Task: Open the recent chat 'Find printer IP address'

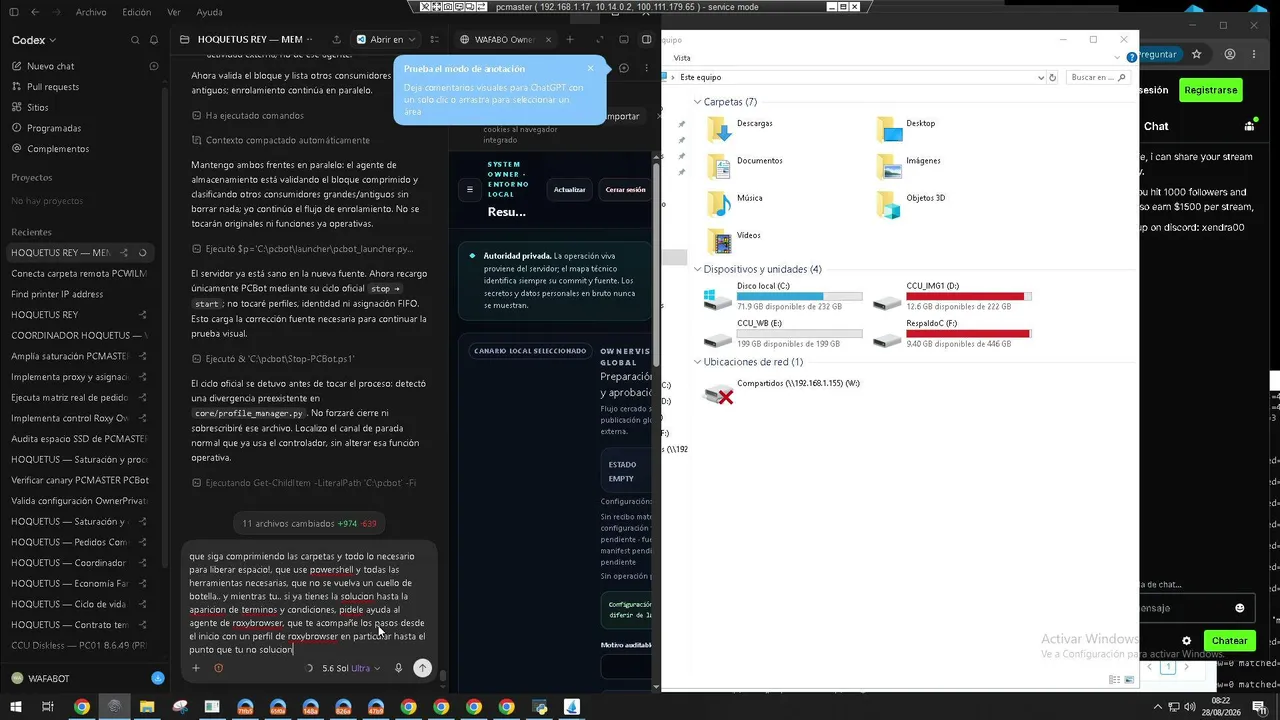Action: click(57, 294)
